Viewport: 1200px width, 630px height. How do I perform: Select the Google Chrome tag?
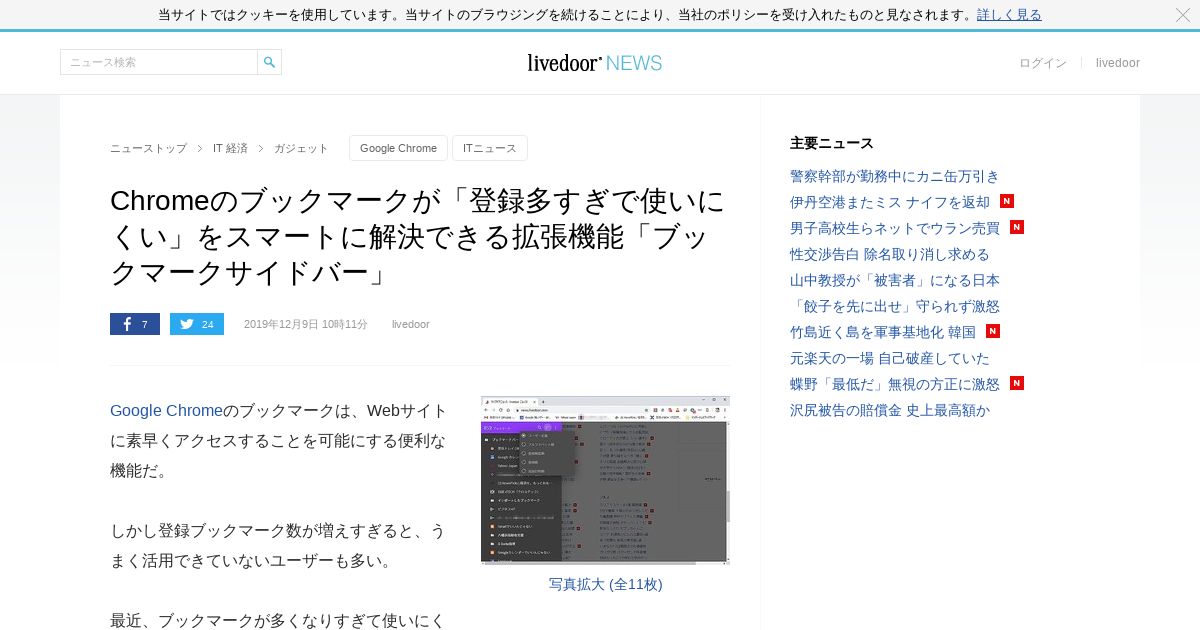[x=398, y=148]
